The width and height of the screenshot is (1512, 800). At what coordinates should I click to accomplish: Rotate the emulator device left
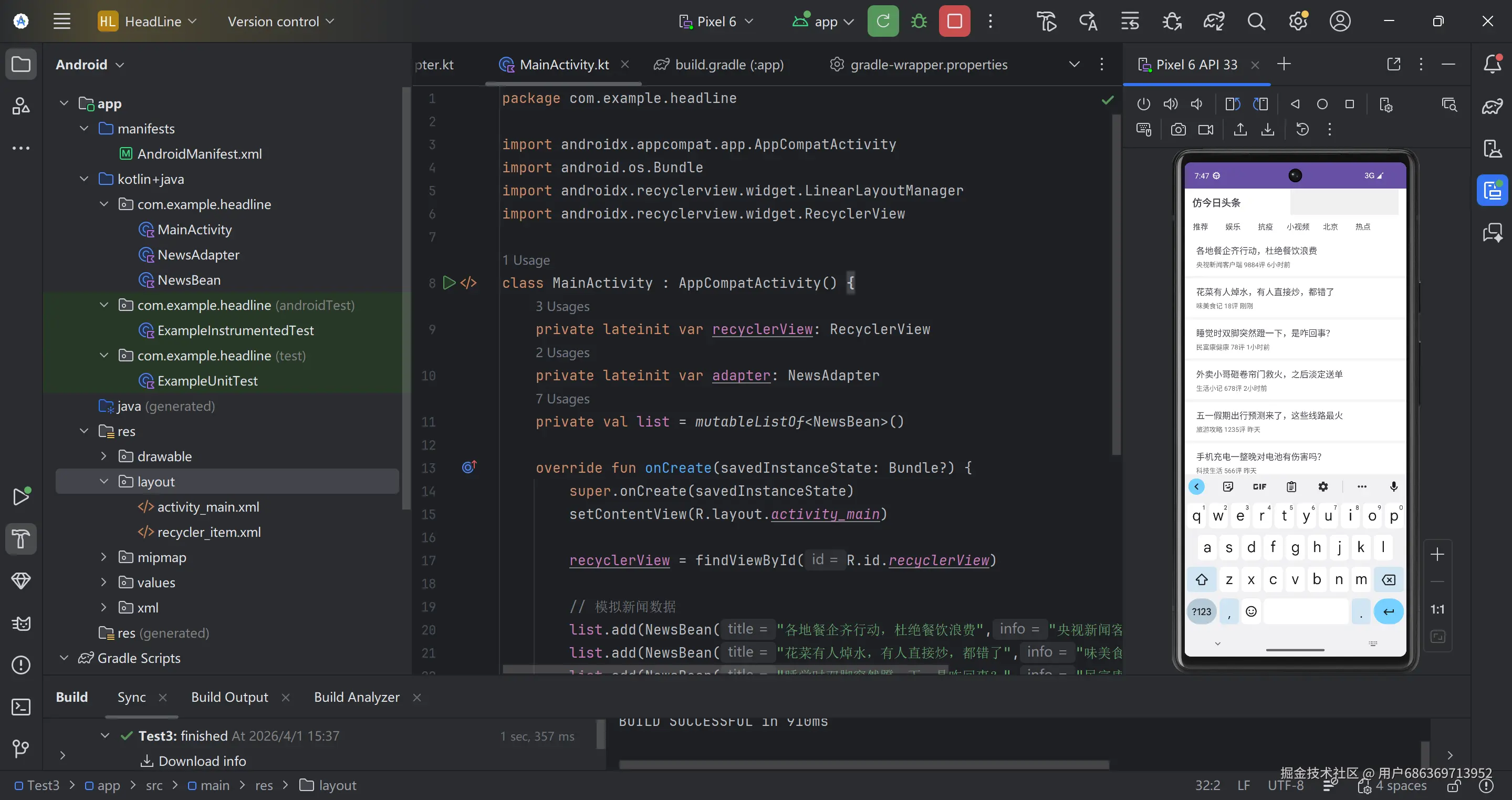coord(1232,105)
